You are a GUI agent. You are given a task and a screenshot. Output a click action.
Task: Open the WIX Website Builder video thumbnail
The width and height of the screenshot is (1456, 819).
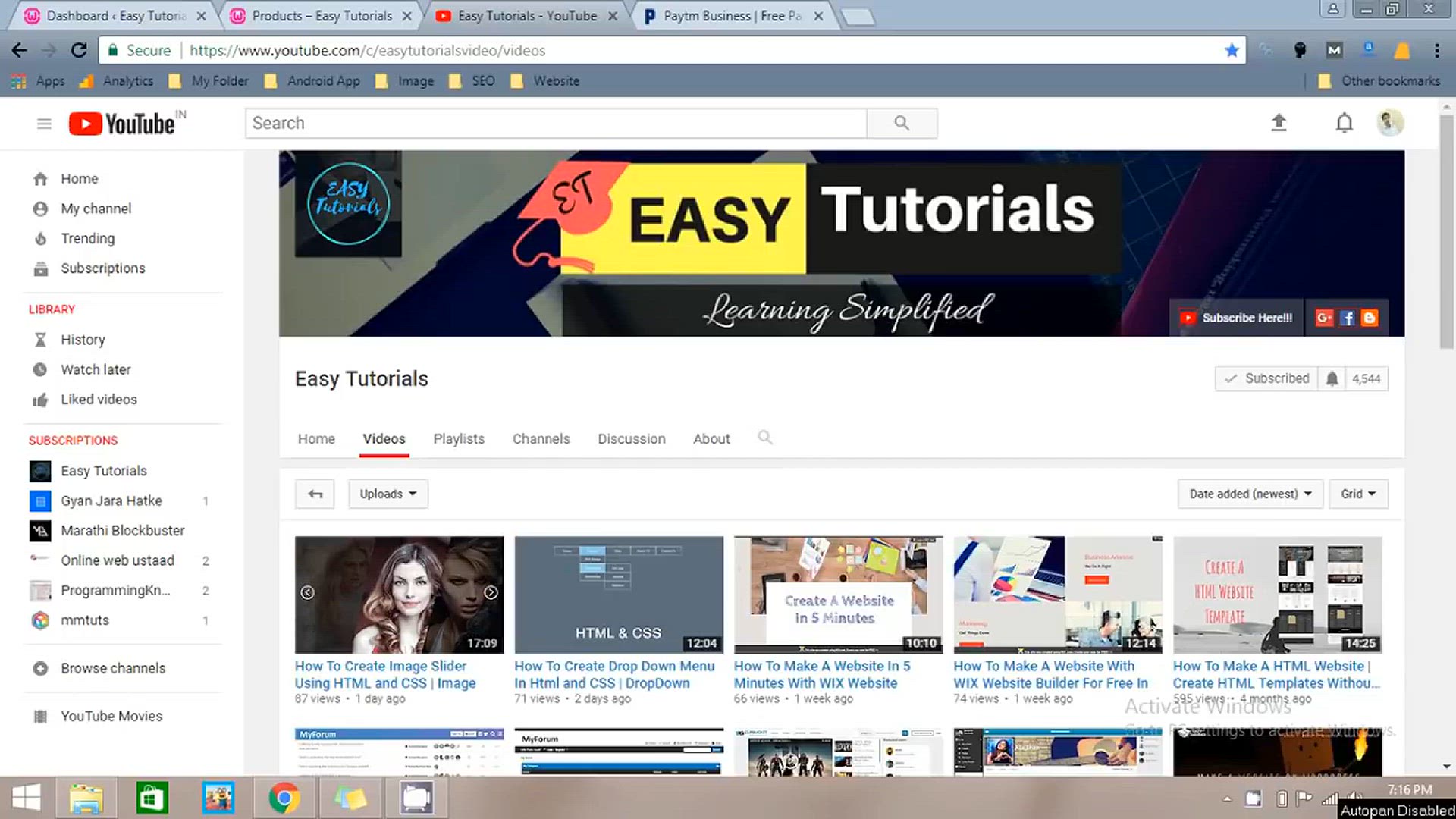pos(1058,595)
